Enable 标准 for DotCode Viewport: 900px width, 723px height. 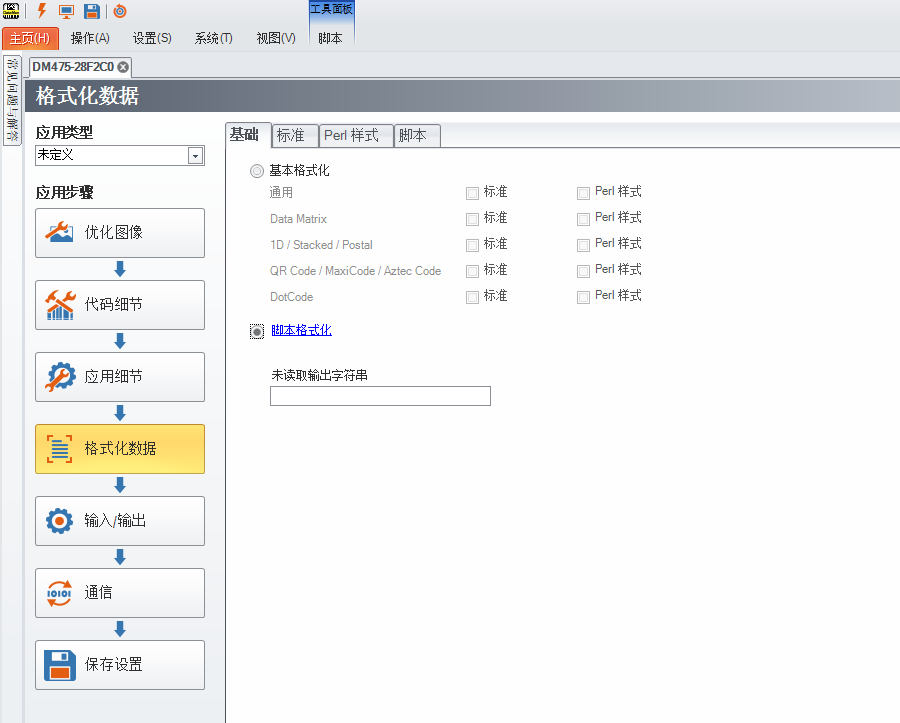pos(471,295)
